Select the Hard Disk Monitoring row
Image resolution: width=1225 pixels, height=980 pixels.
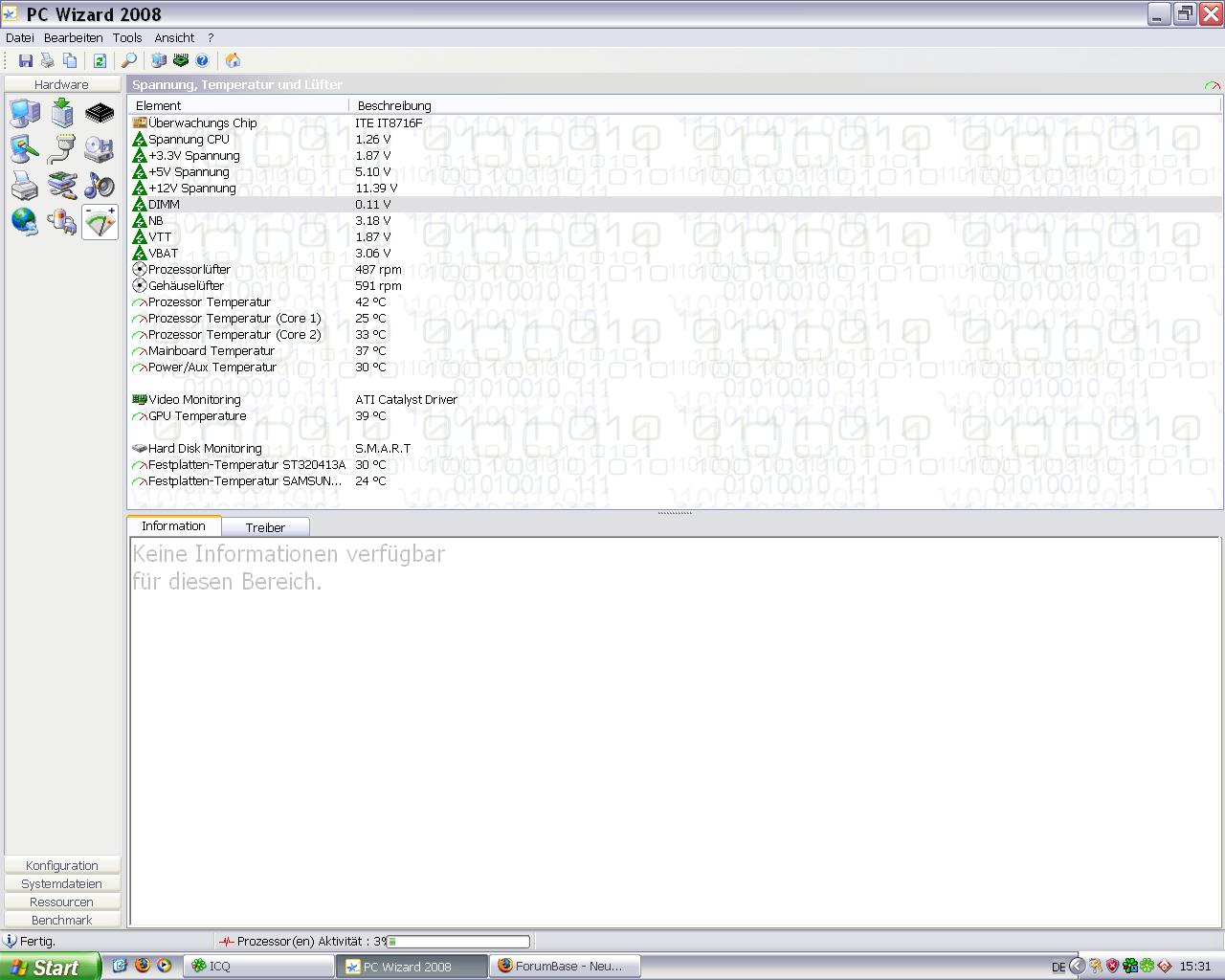pos(676,448)
